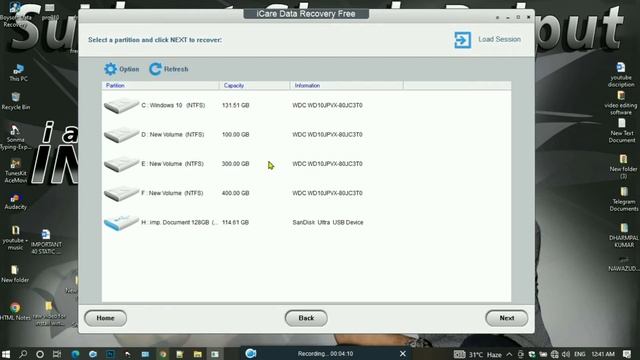Click the '300.00 GB' capacity cell
The image size is (640, 360).
[x=236, y=164]
